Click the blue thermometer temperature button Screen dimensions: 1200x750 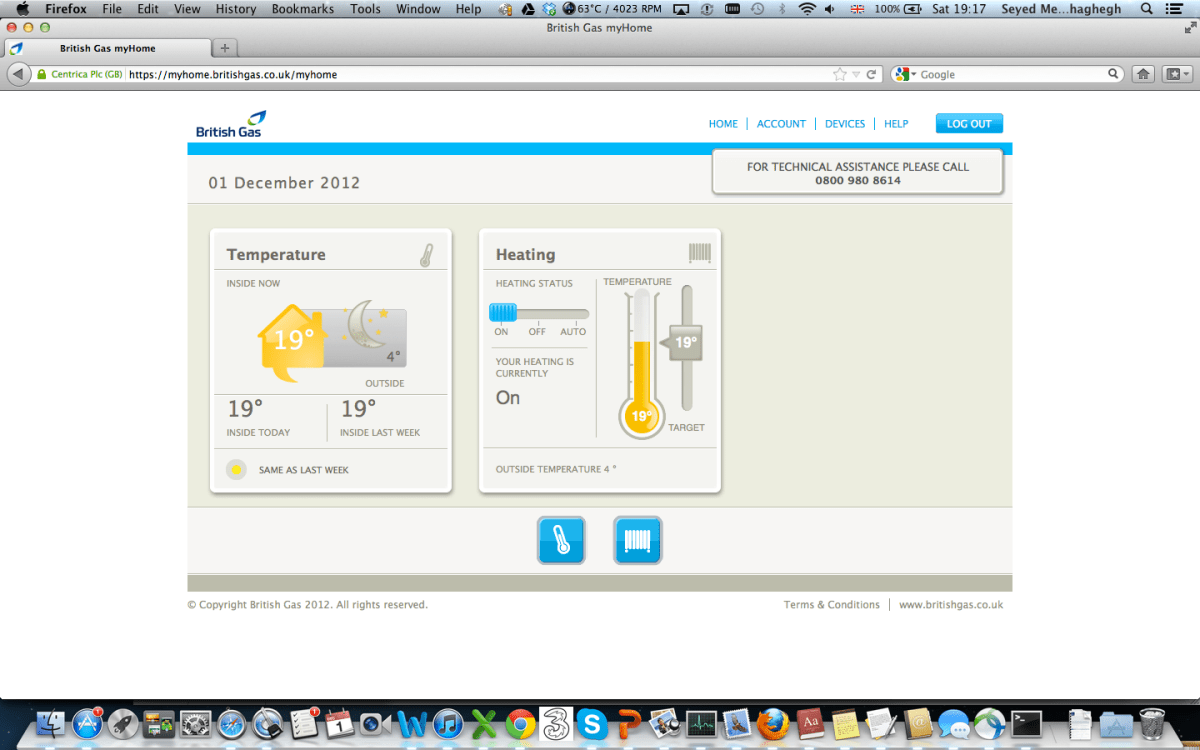(561, 541)
